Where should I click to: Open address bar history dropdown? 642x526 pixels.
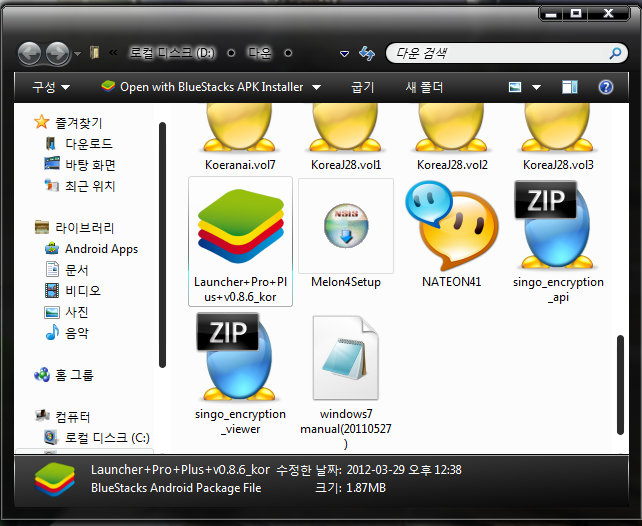tap(344, 54)
